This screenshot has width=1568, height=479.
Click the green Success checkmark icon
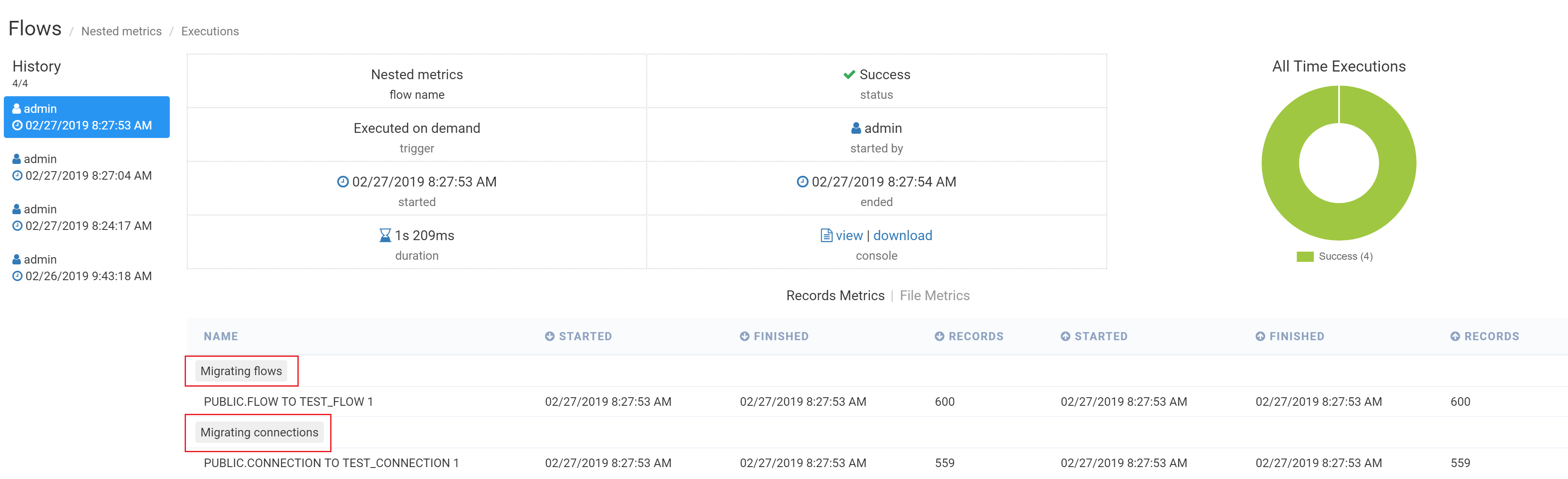[x=849, y=75]
